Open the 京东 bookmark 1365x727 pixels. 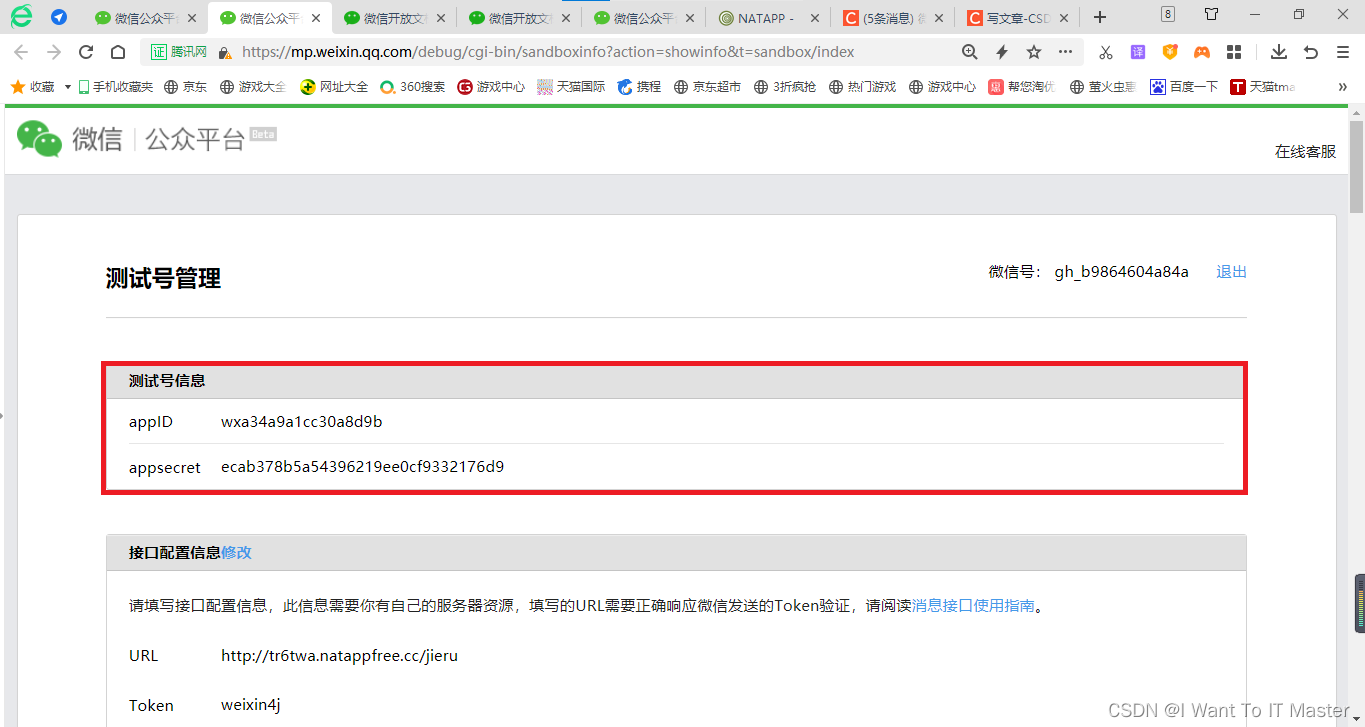tap(186, 87)
